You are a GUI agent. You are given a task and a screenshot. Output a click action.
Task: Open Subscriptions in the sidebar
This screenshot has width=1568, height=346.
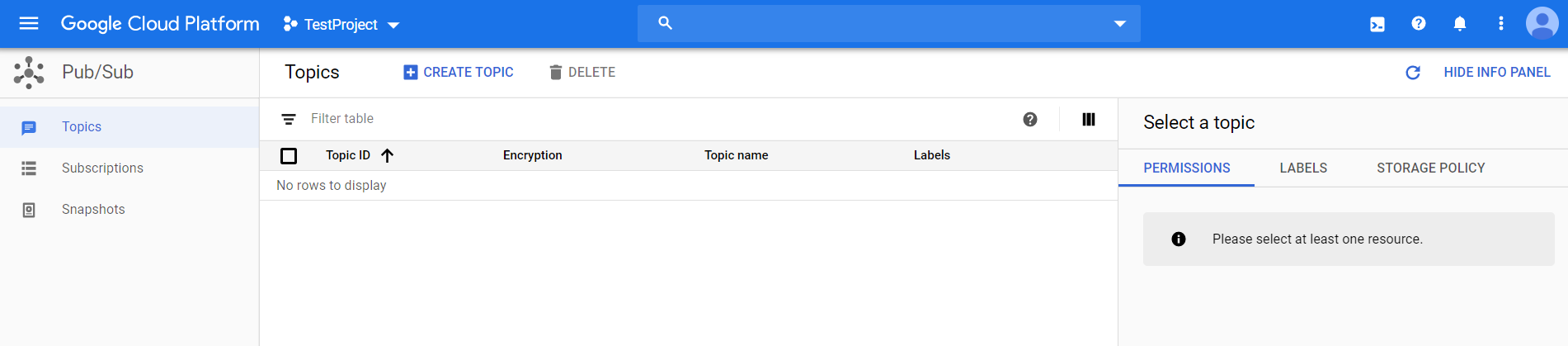102,168
